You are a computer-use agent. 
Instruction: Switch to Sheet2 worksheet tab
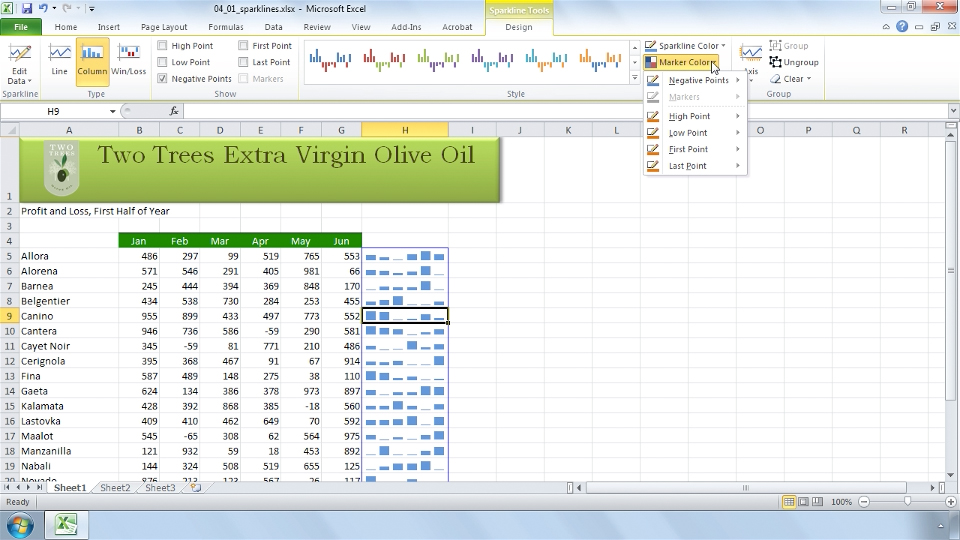coord(115,488)
